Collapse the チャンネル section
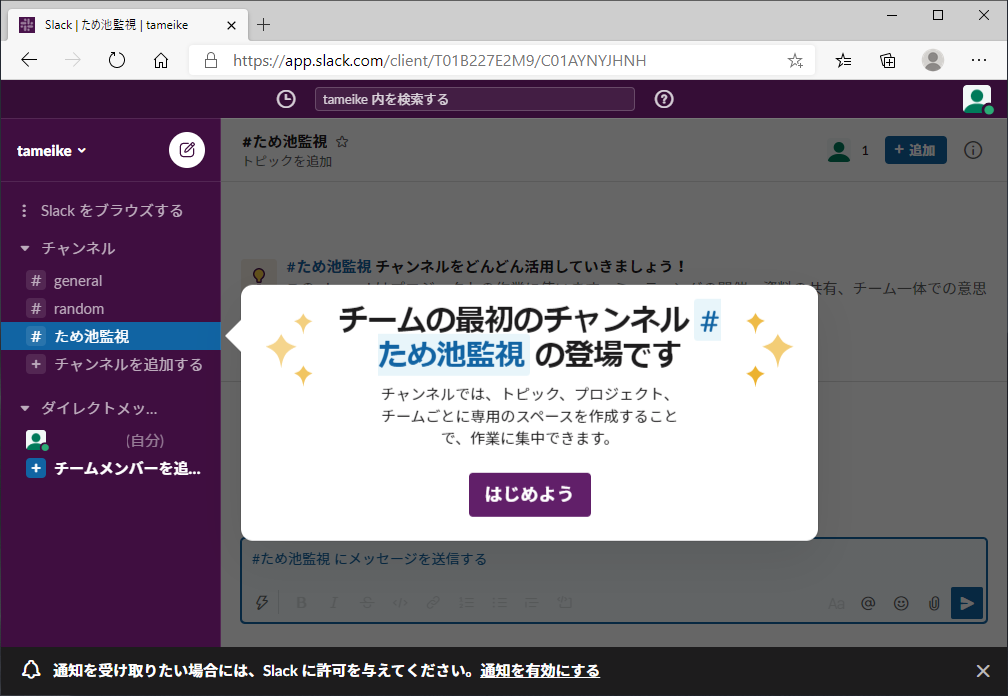Screen dimensions: 1008x696 [x=25, y=248]
